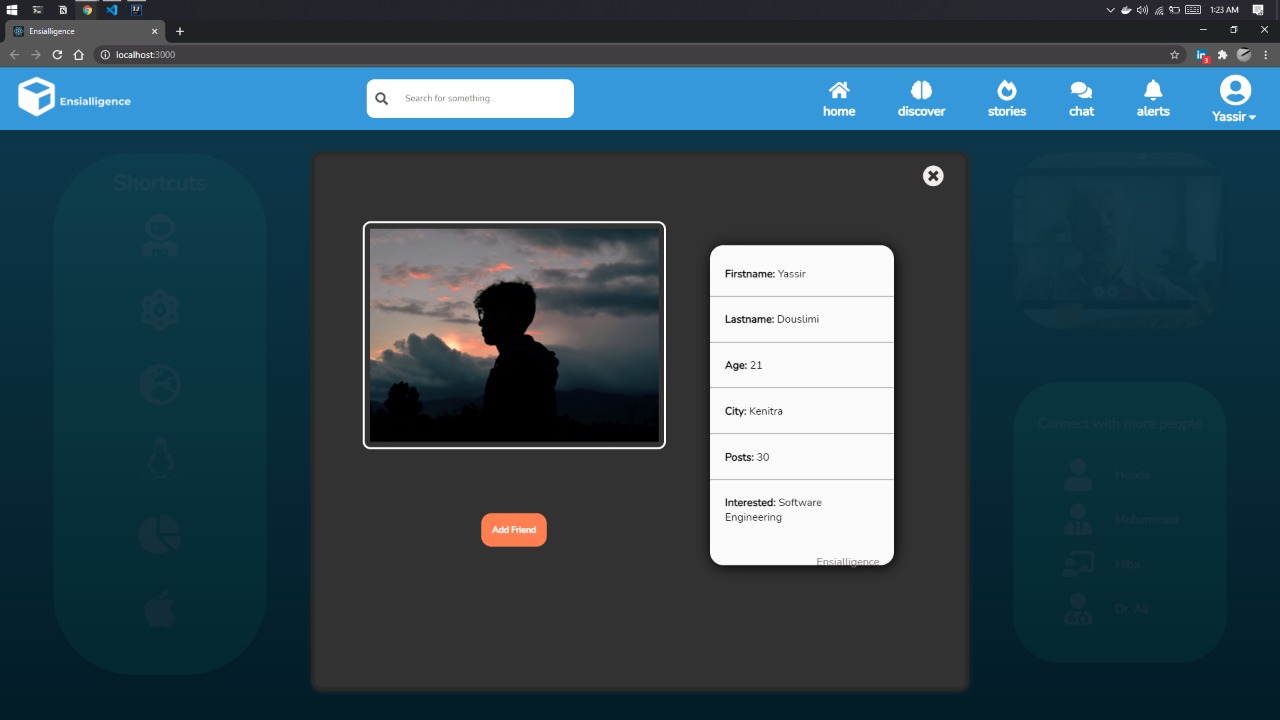Click the Add Friend button
Image resolution: width=1280 pixels, height=720 pixels.
point(513,529)
